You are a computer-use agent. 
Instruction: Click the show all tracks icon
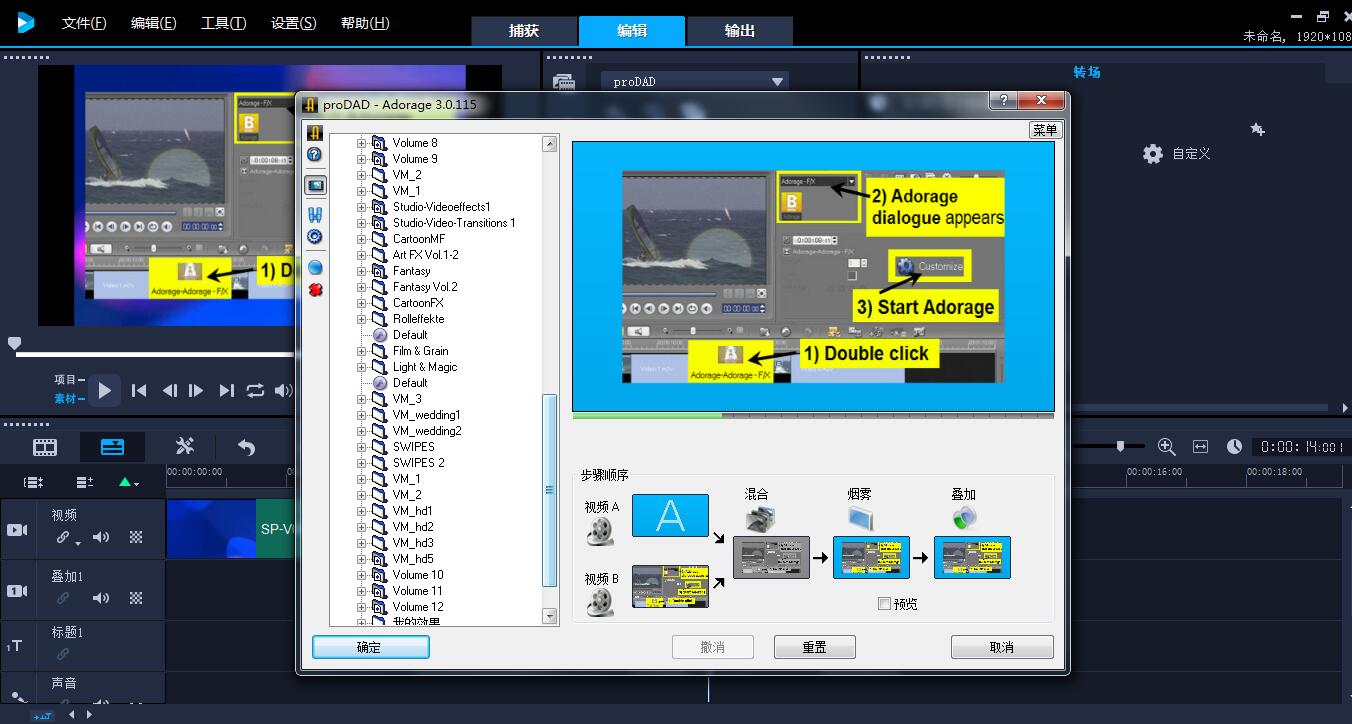(33, 482)
